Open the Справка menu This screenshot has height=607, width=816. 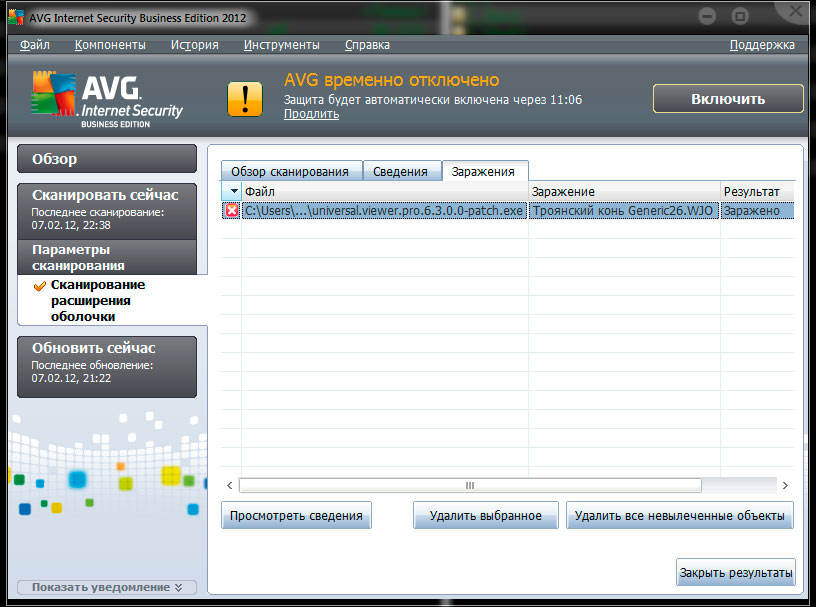pos(367,45)
